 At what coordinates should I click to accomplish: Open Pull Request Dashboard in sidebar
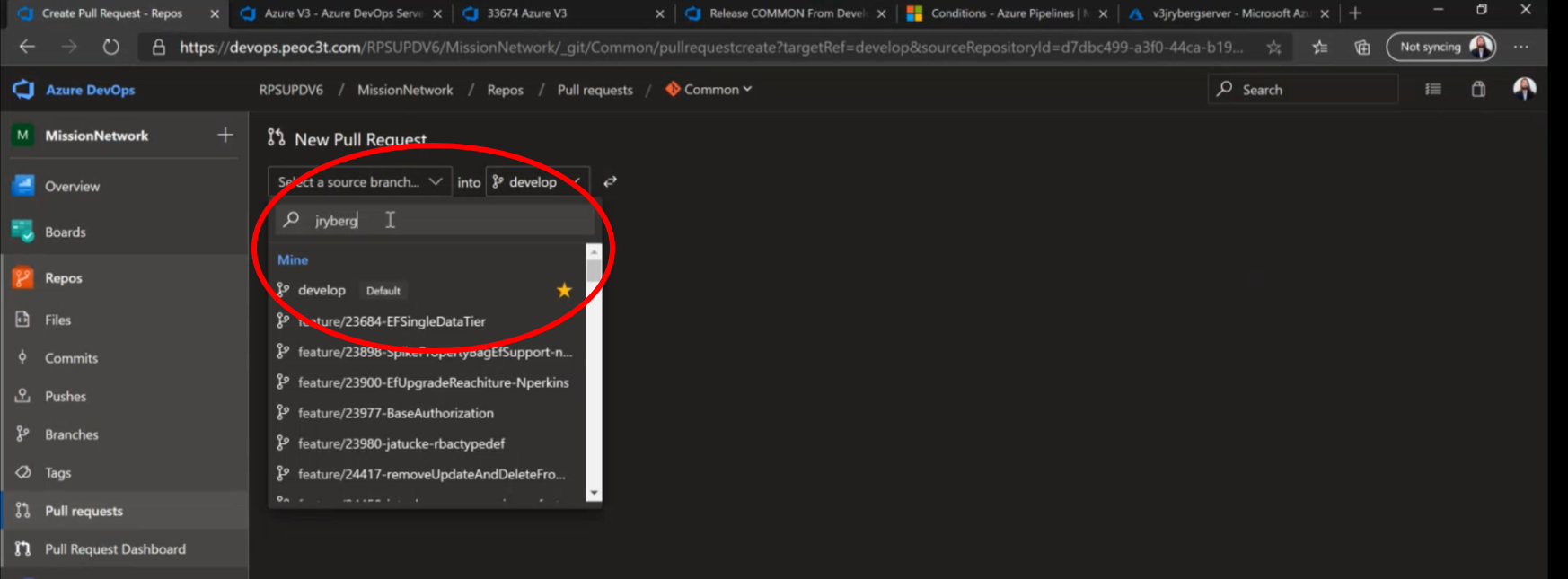tap(115, 549)
